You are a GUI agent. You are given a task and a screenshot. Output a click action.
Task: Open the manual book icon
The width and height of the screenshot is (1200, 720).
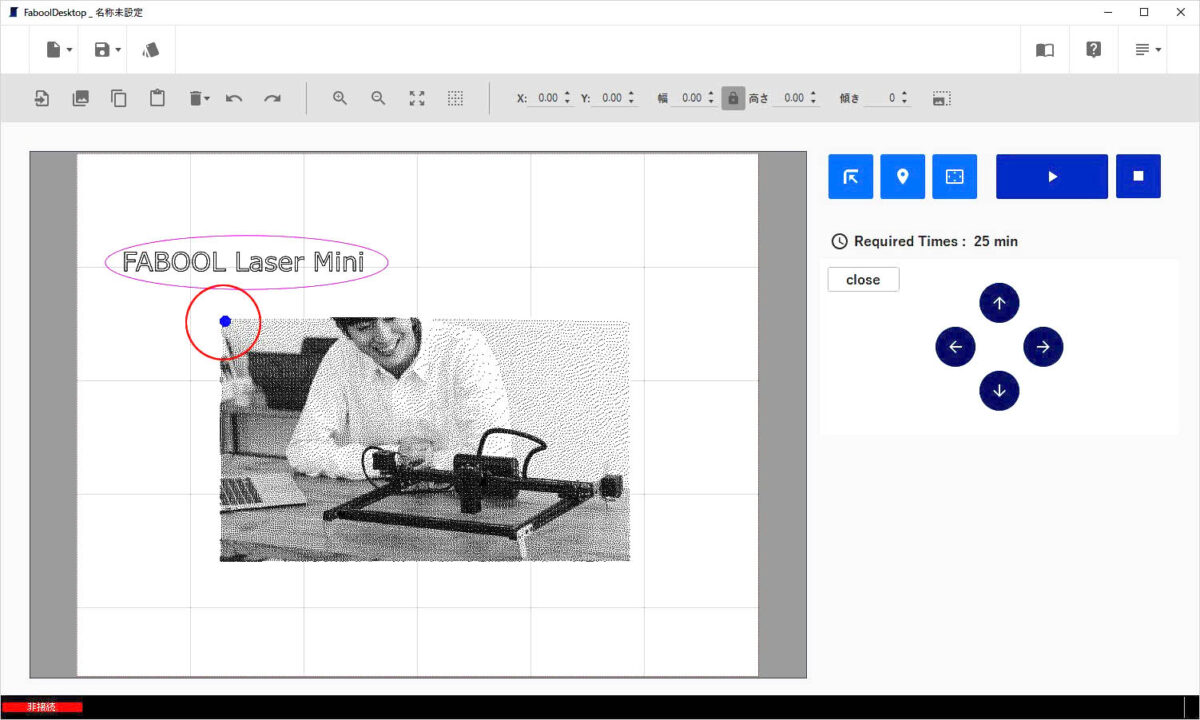pyautogui.click(x=1044, y=50)
